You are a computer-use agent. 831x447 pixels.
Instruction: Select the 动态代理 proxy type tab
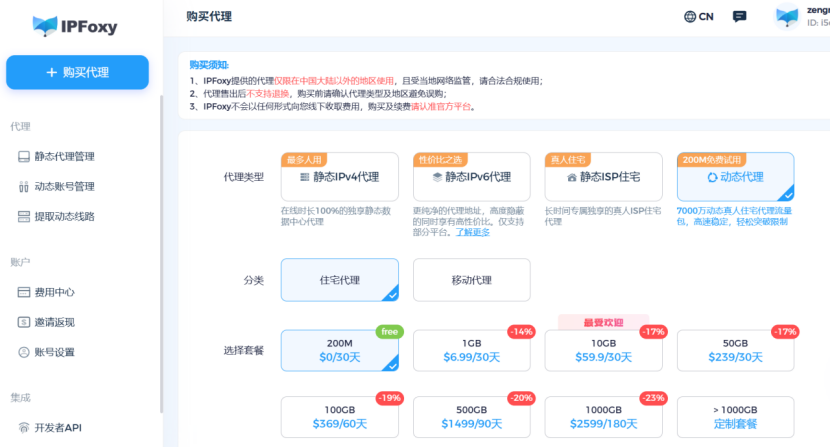pyautogui.click(x=735, y=177)
